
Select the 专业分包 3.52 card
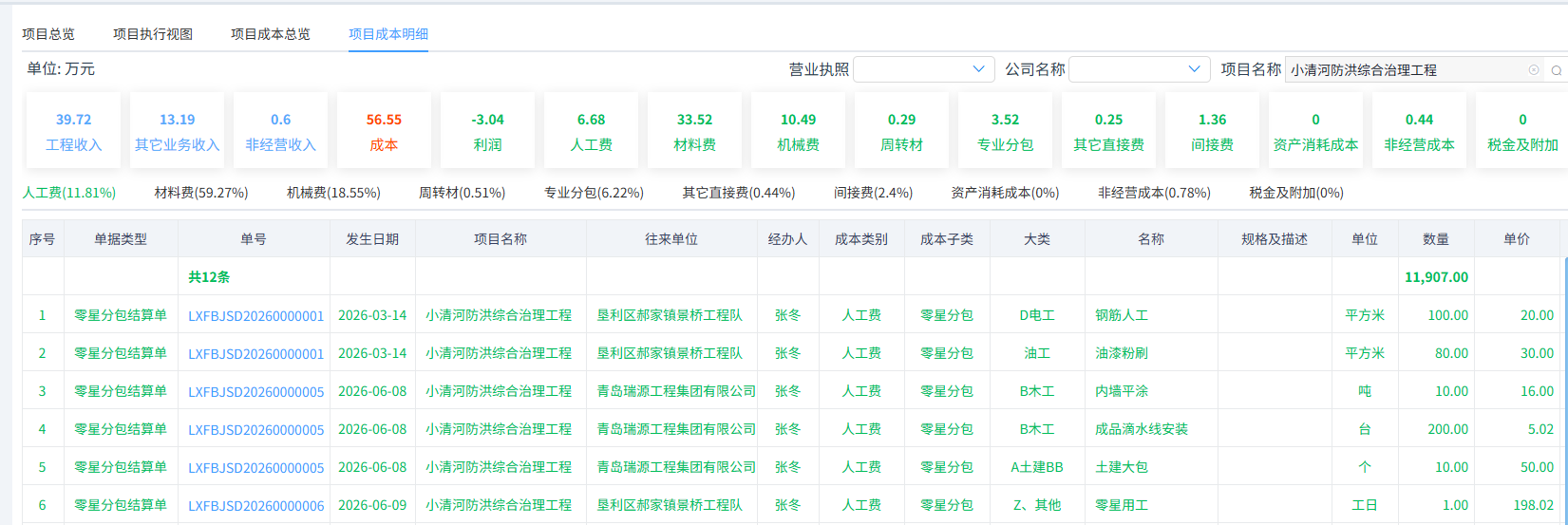tap(1005, 131)
